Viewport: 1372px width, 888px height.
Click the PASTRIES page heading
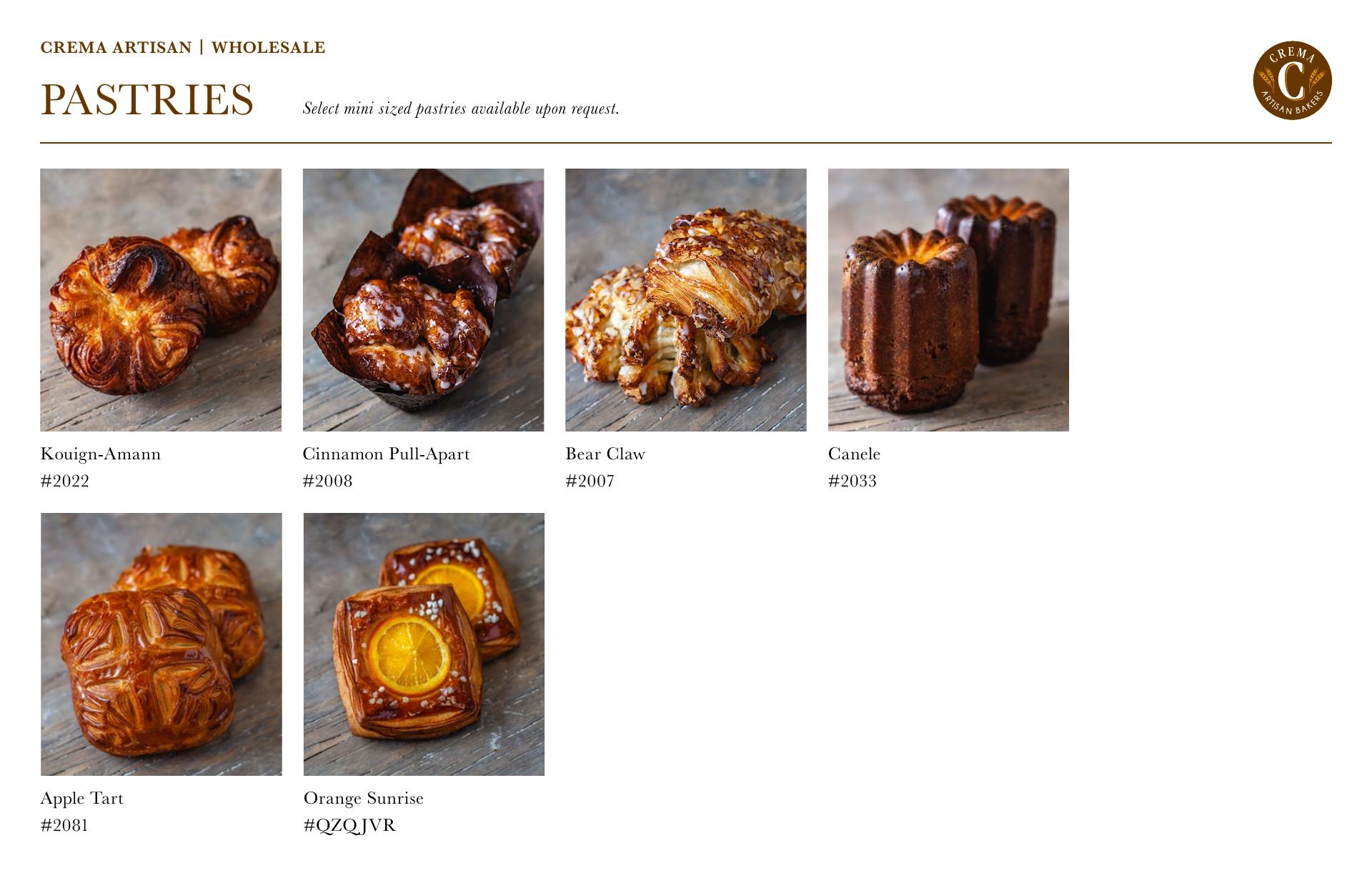[147, 99]
